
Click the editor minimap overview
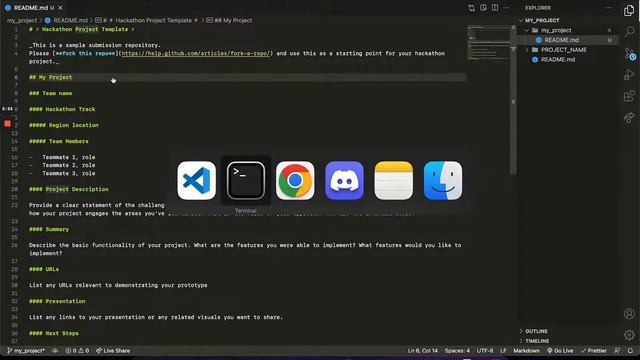pos(488,42)
